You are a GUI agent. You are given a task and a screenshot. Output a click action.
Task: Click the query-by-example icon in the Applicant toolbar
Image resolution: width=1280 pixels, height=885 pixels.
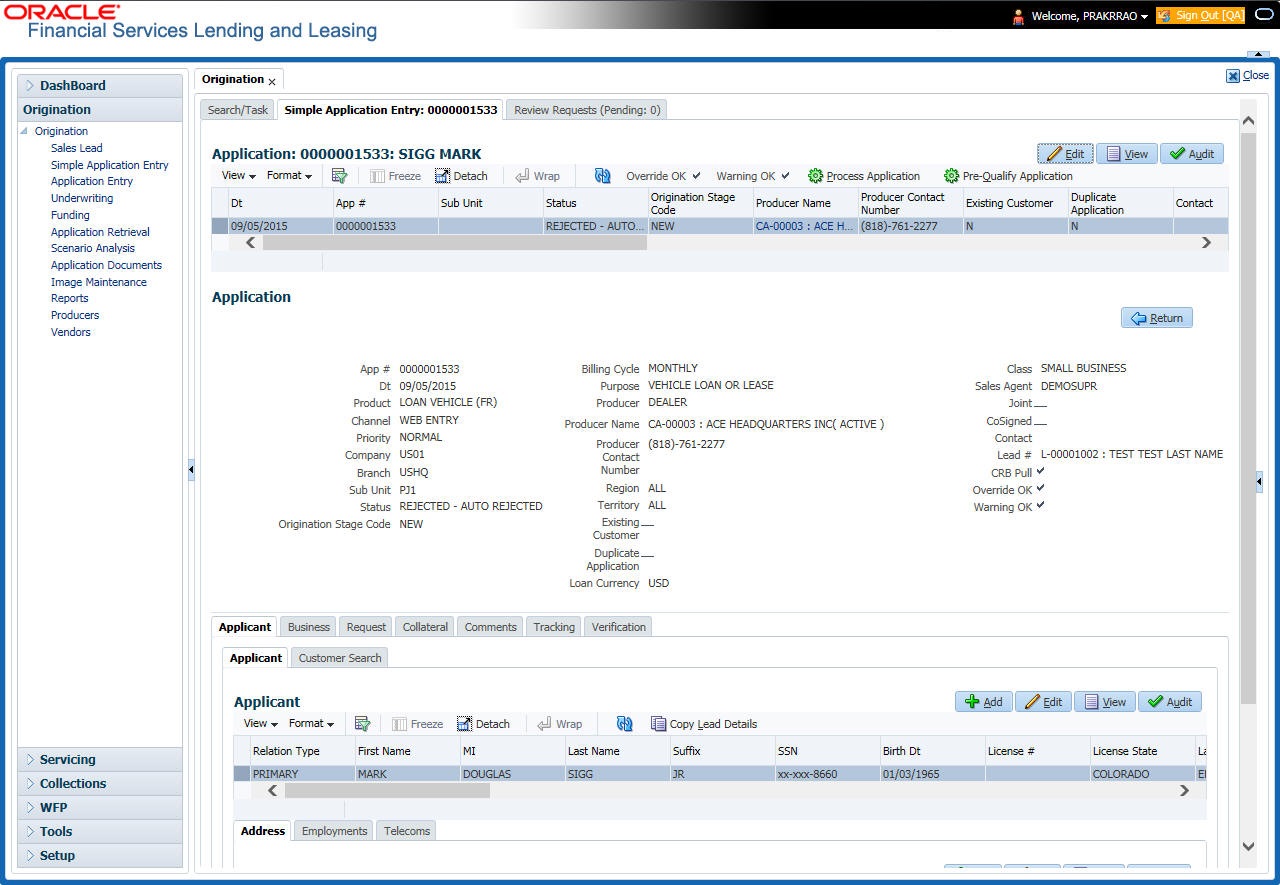(362, 724)
